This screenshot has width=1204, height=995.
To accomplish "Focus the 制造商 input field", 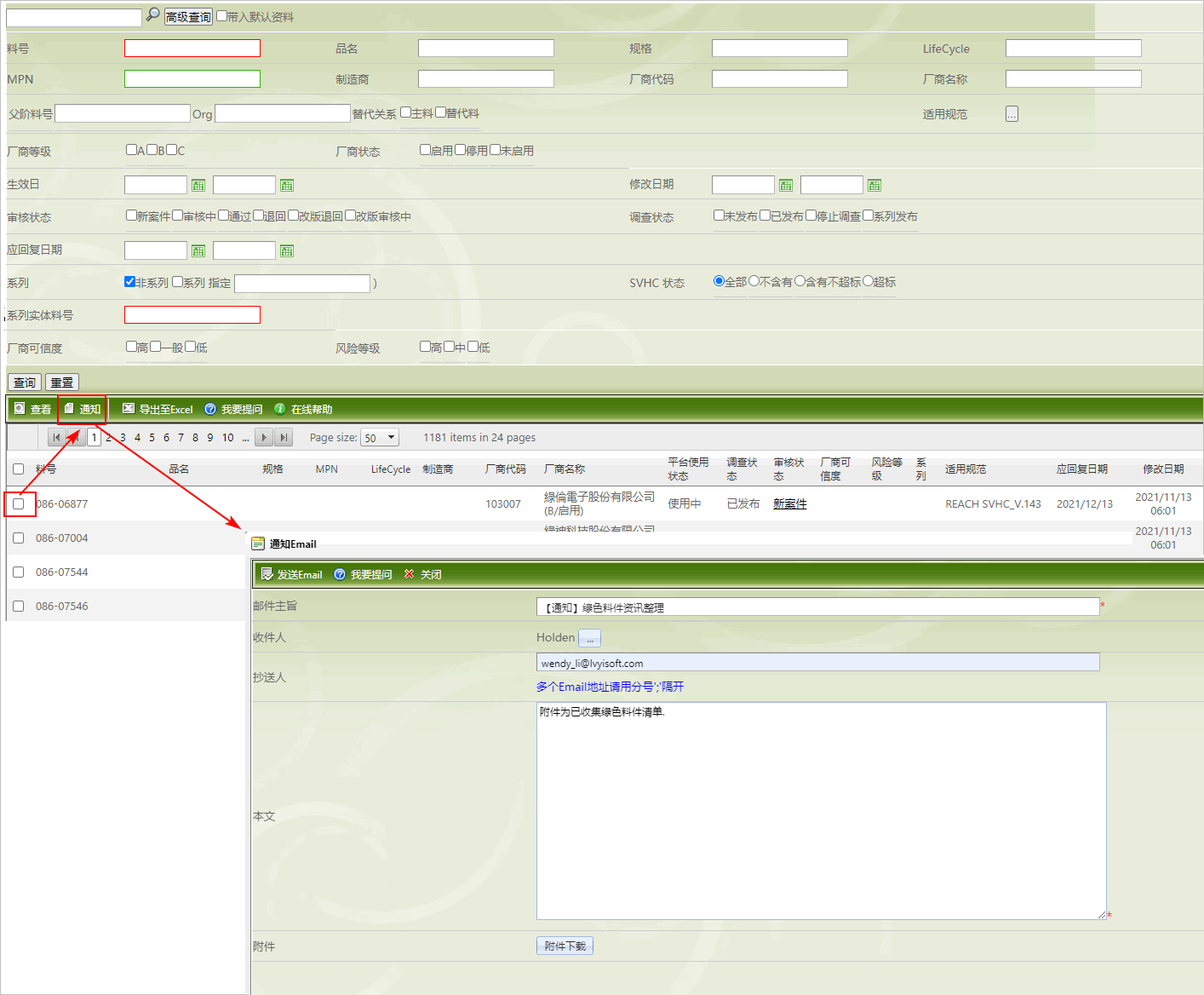I will (486, 79).
